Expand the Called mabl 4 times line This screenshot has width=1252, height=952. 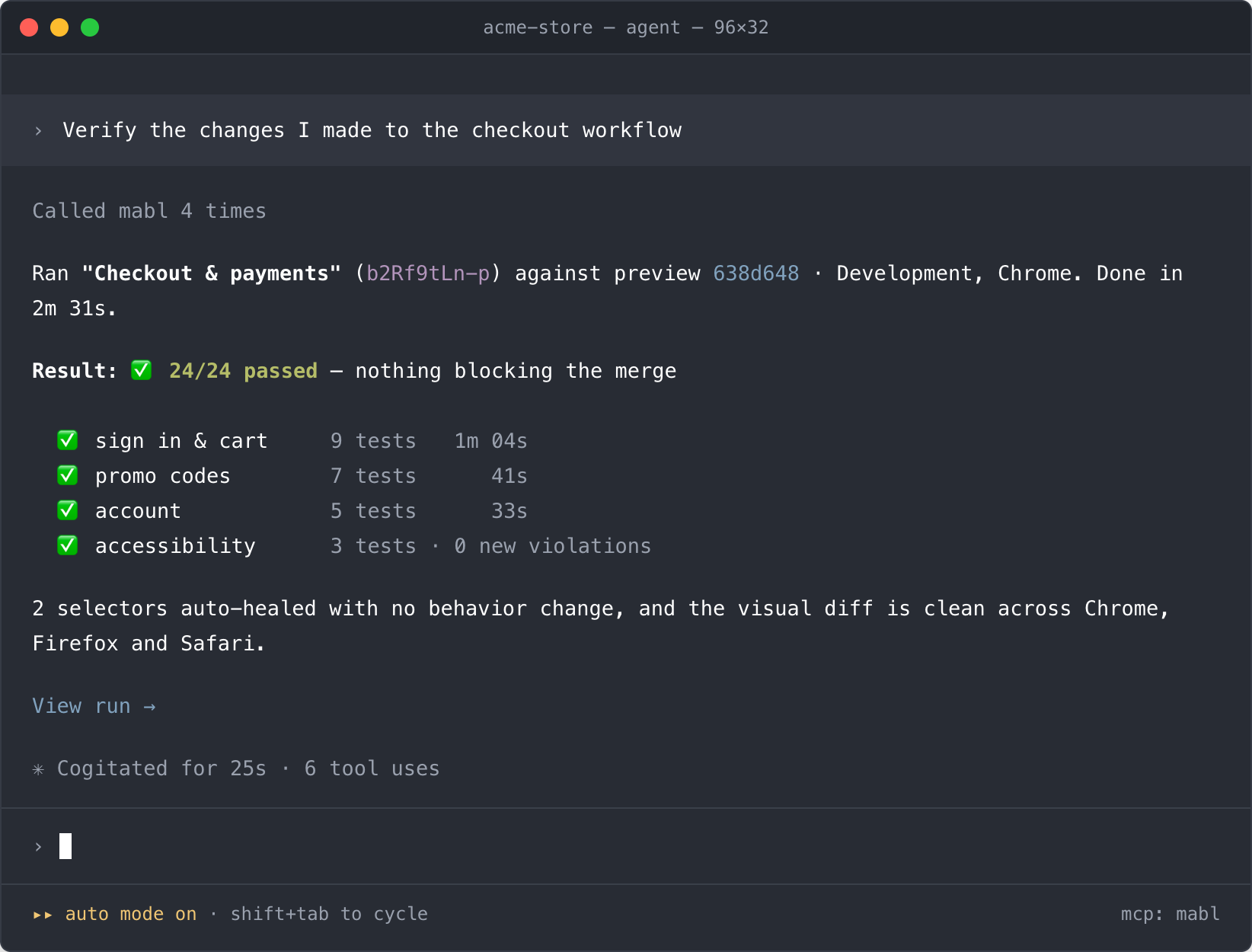click(x=149, y=211)
